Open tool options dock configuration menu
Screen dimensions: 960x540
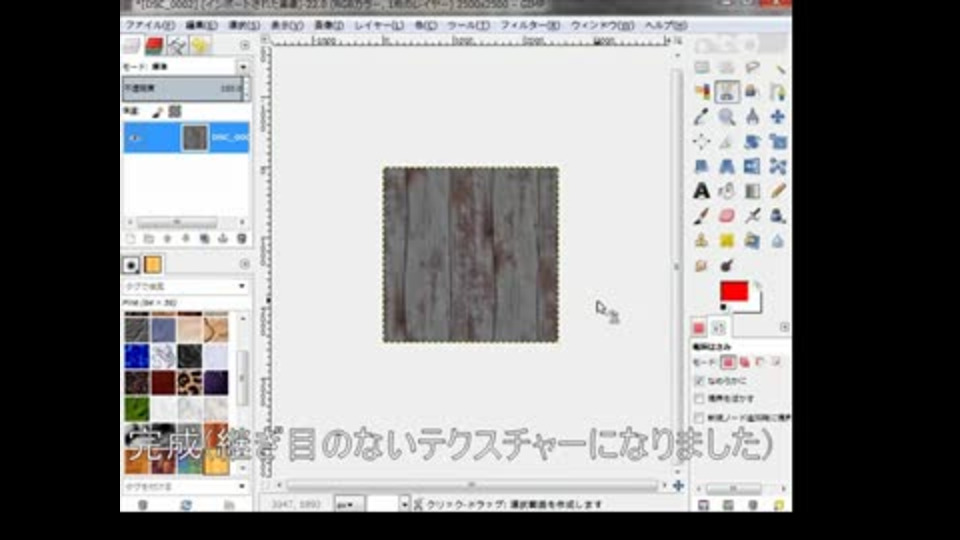point(784,328)
